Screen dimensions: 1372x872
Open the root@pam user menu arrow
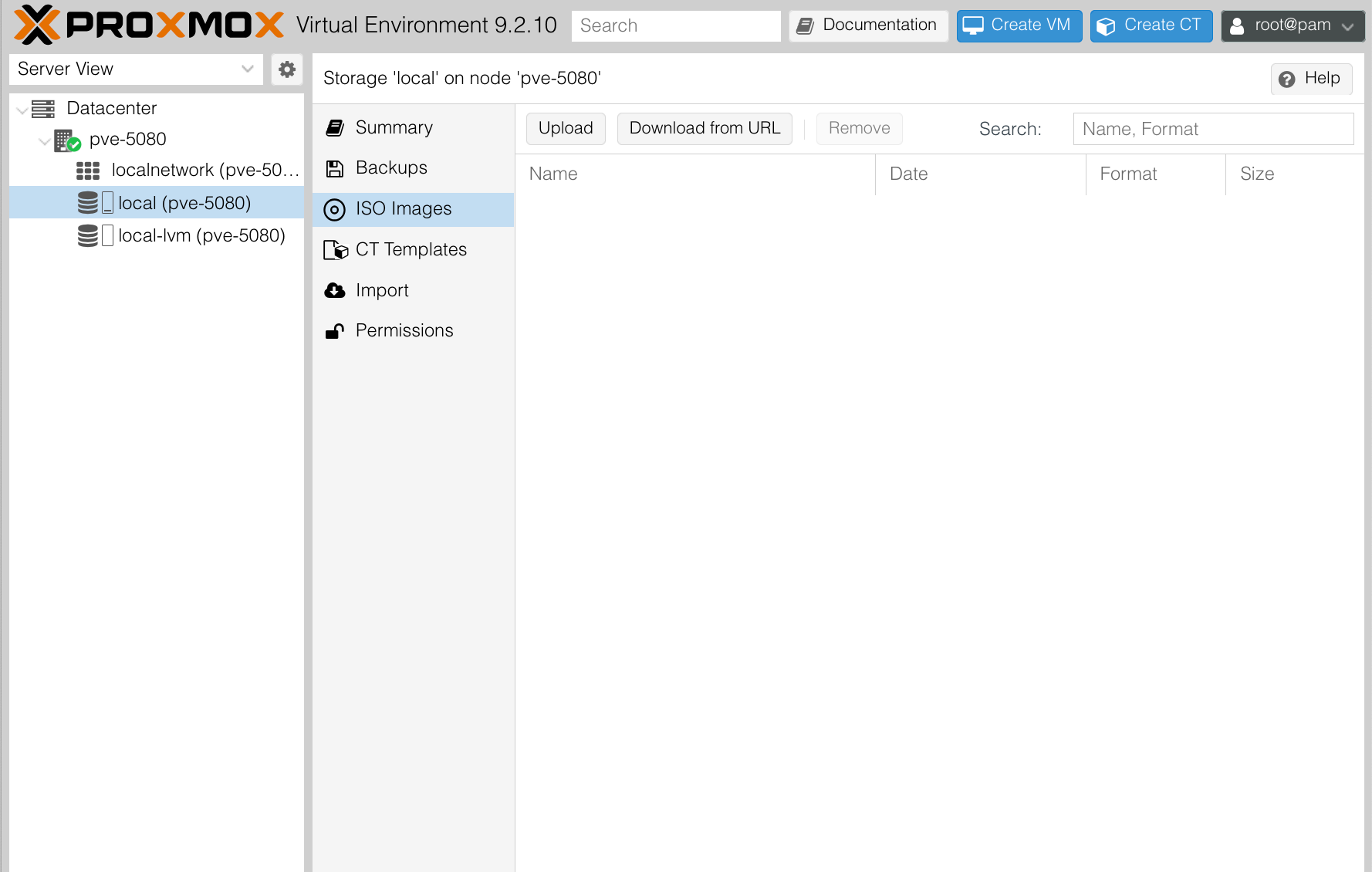(1348, 27)
